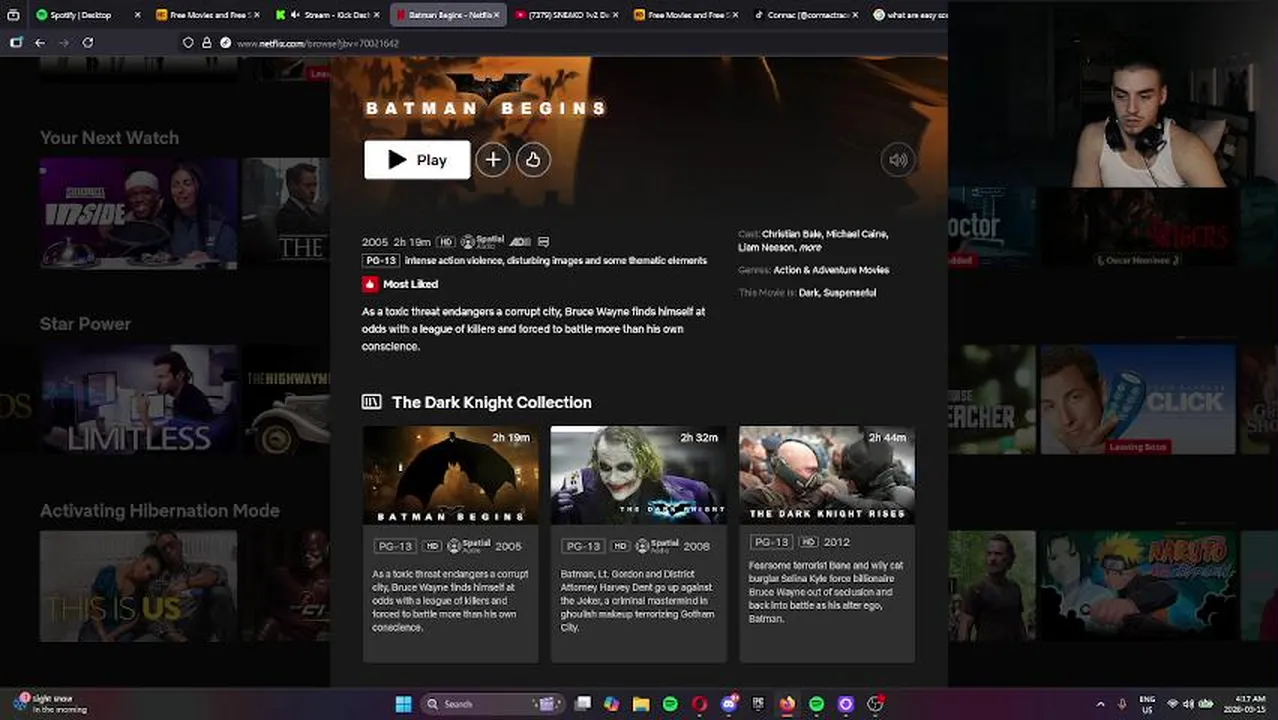Click the subtitles icon beside AD badge
This screenshot has height=720, width=1278.
(x=543, y=242)
